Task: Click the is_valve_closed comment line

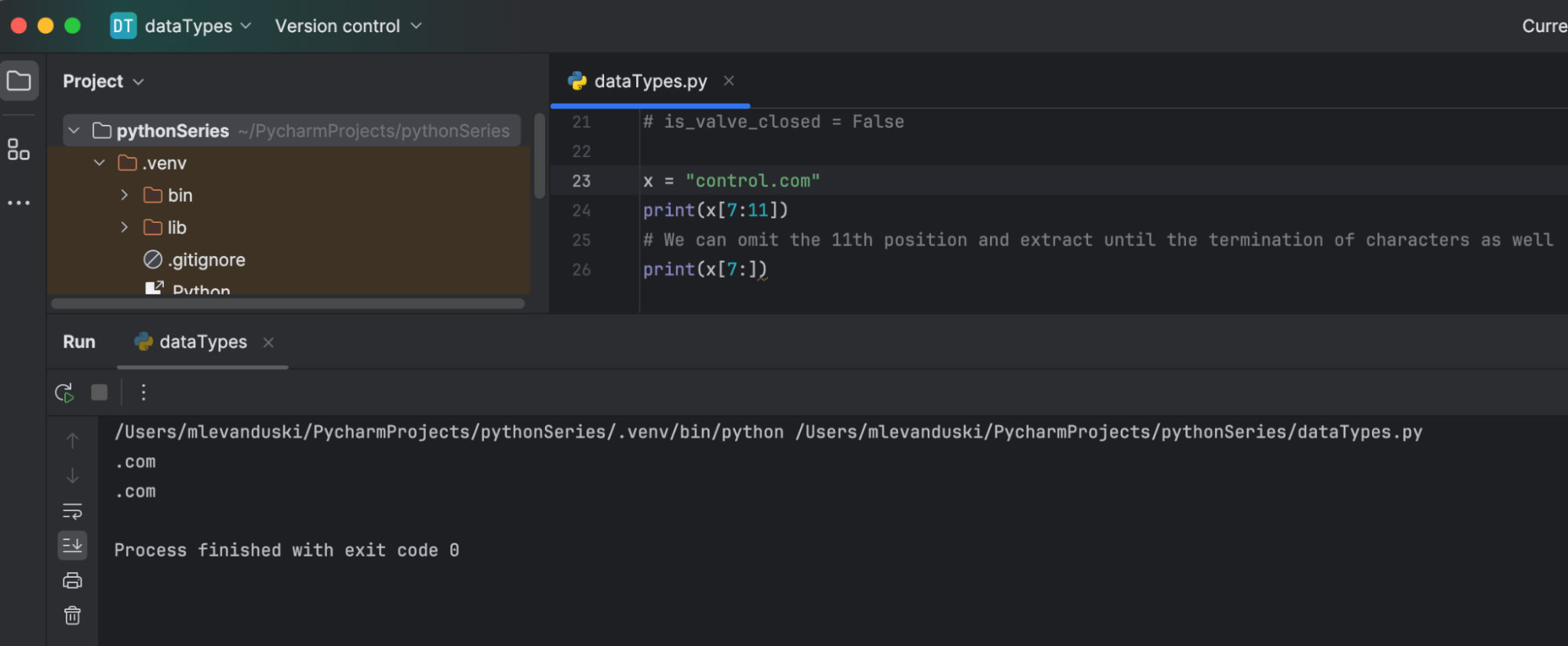Action: click(773, 122)
